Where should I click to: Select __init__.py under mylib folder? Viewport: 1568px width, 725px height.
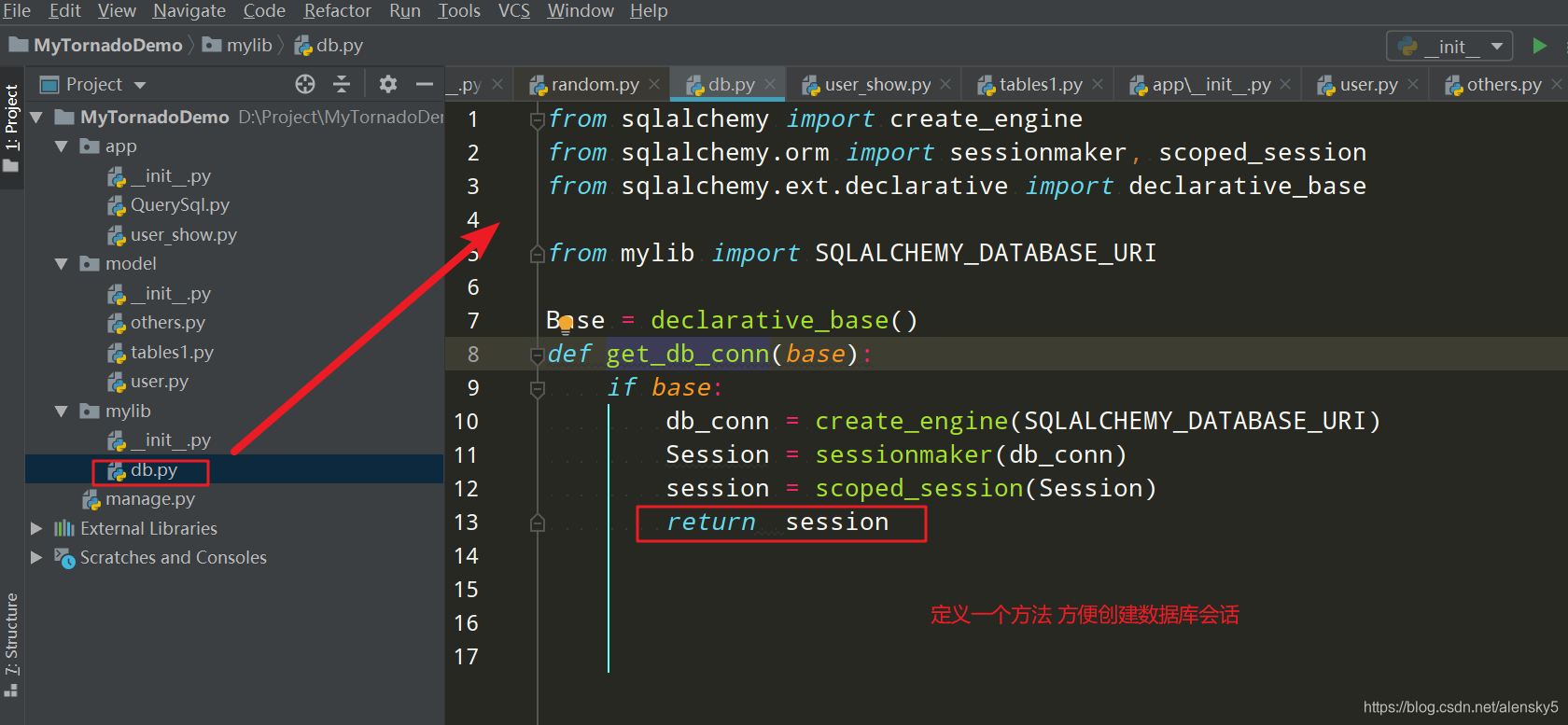159,440
